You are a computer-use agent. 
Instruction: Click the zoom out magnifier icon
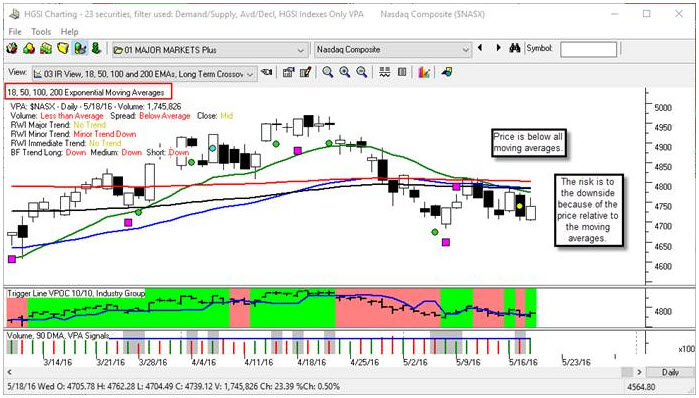pyautogui.click(x=362, y=72)
